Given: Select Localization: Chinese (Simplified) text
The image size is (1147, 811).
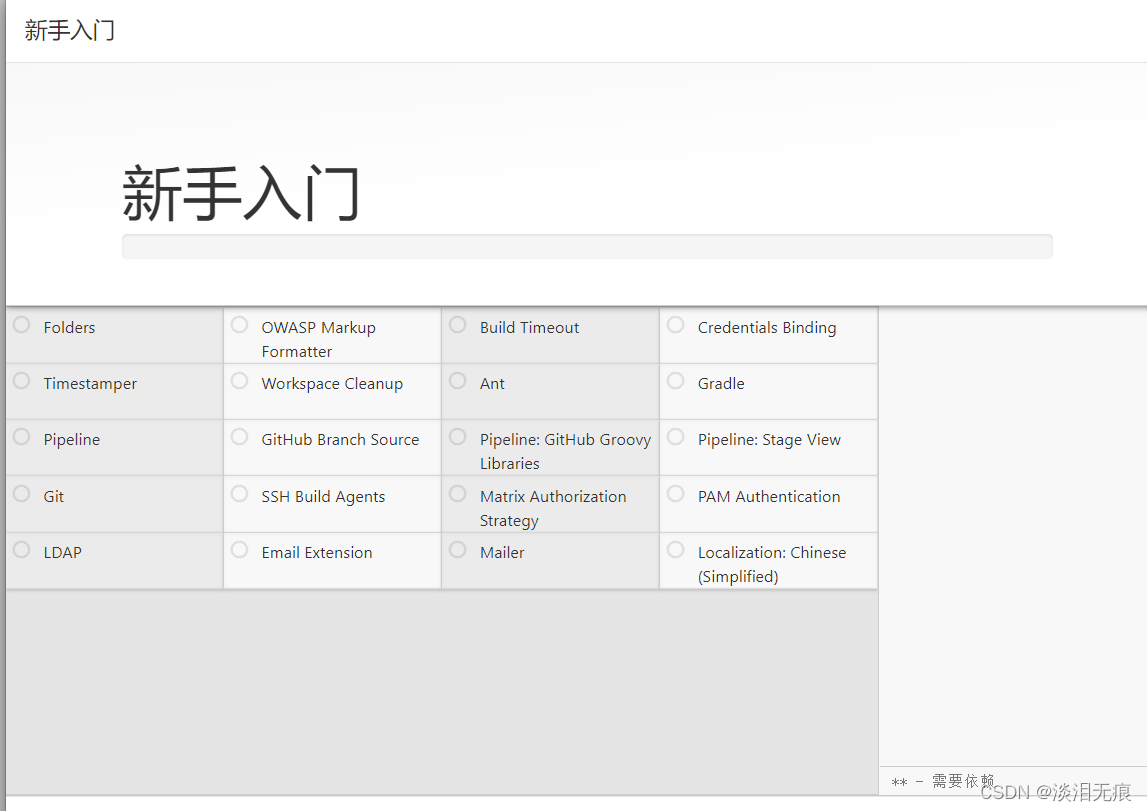Looking at the screenshot, I should [x=772, y=564].
